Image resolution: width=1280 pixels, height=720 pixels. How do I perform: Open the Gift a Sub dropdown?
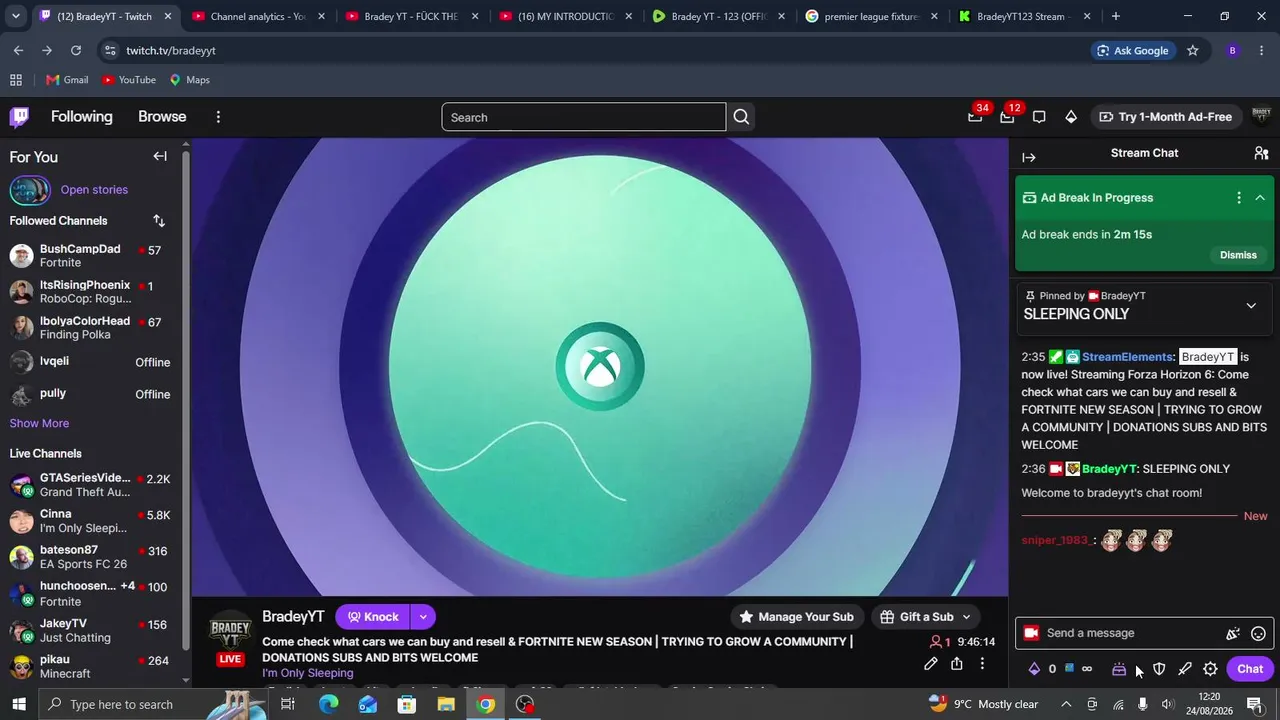pyautogui.click(x=925, y=617)
